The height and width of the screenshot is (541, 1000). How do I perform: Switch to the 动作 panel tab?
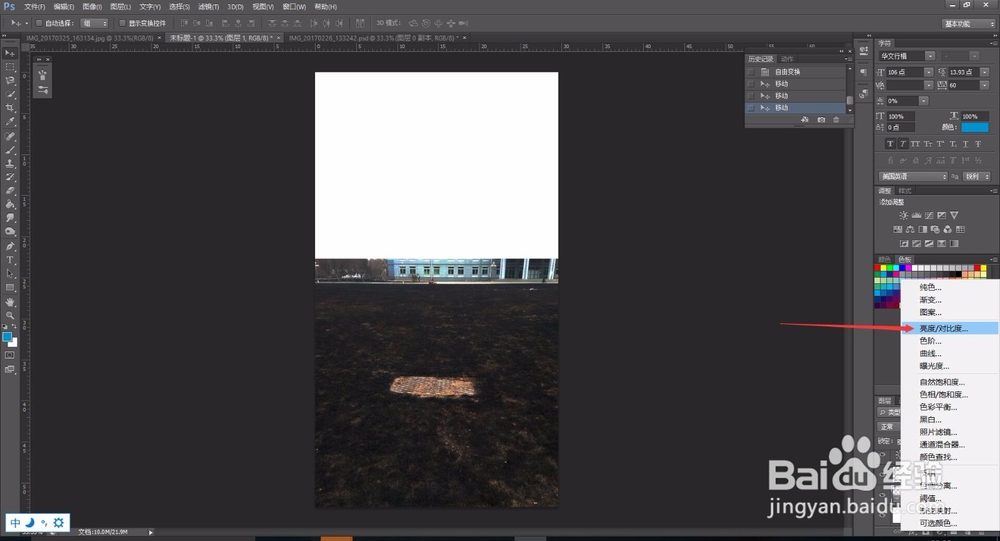[787, 59]
